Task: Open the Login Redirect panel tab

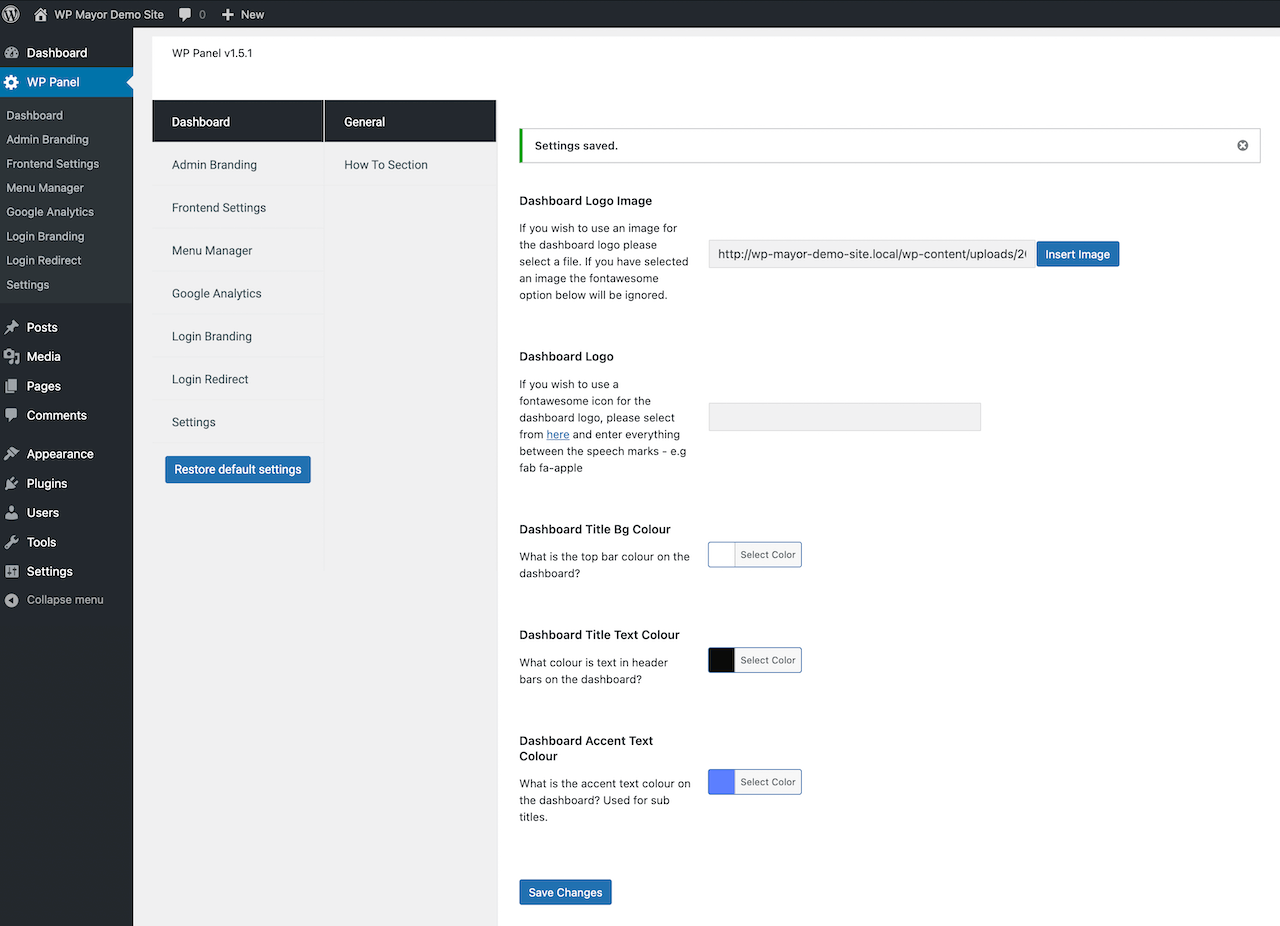Action: [238, 380]
